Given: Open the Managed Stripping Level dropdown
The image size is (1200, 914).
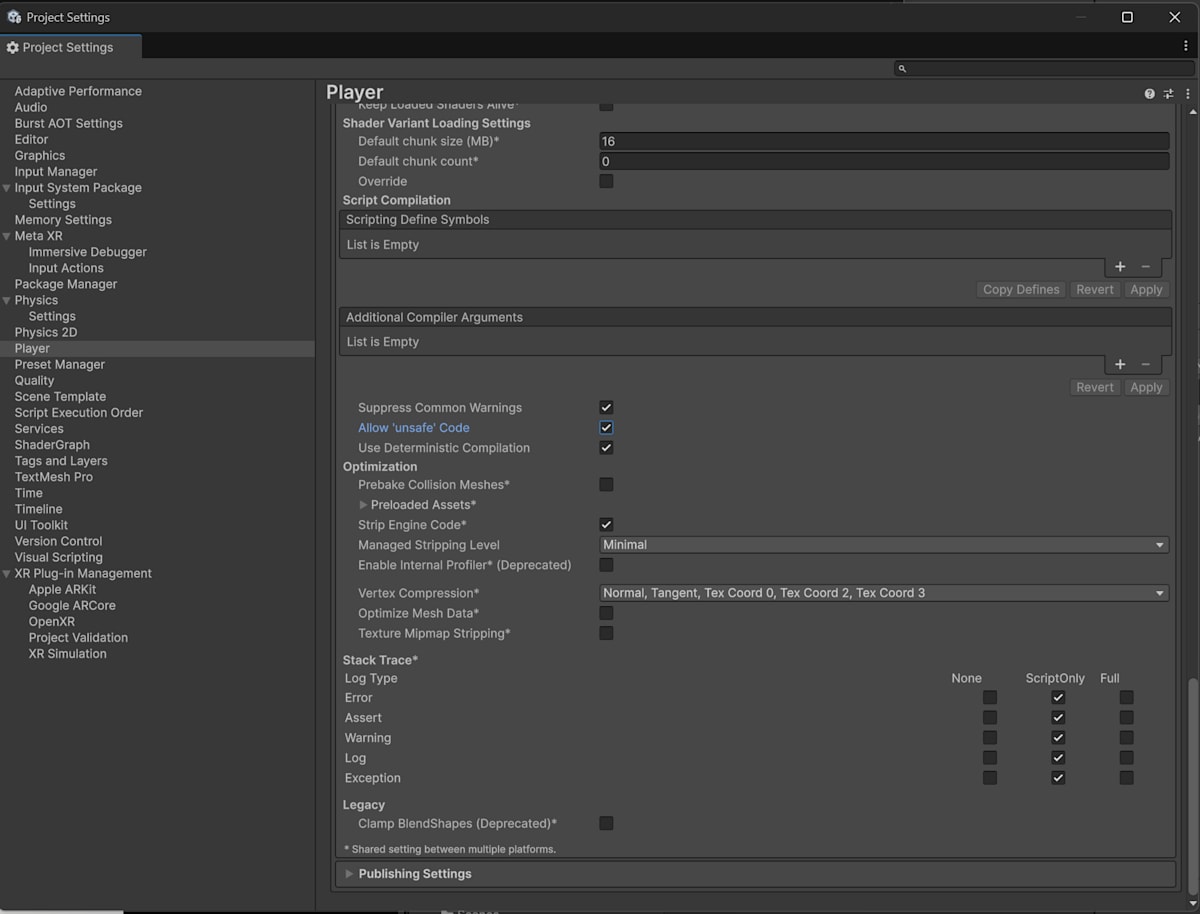Looking at the screenshot, I should point(884,545).
